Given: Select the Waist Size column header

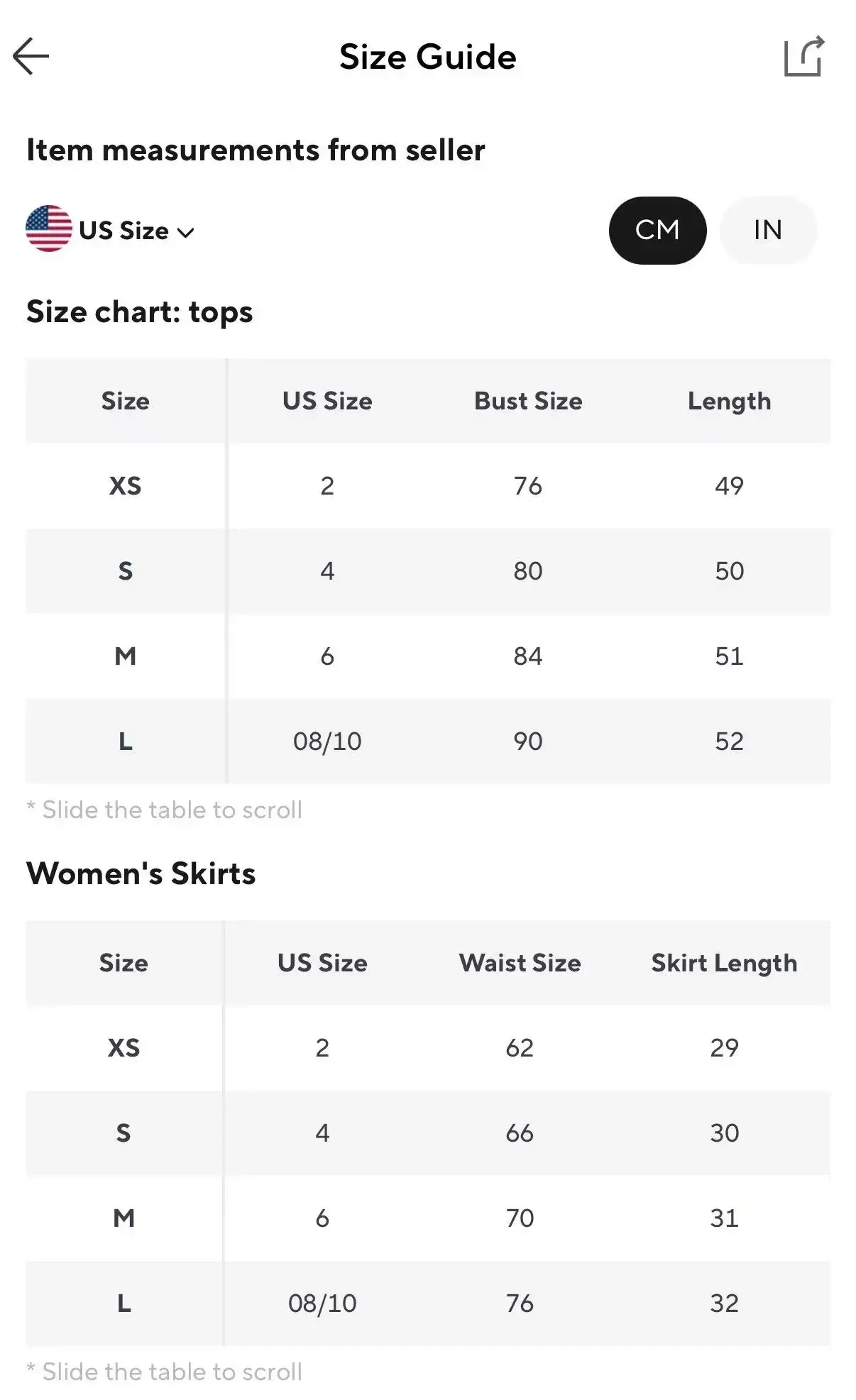Looking at the screenshot, I should [x=520, y=963].
